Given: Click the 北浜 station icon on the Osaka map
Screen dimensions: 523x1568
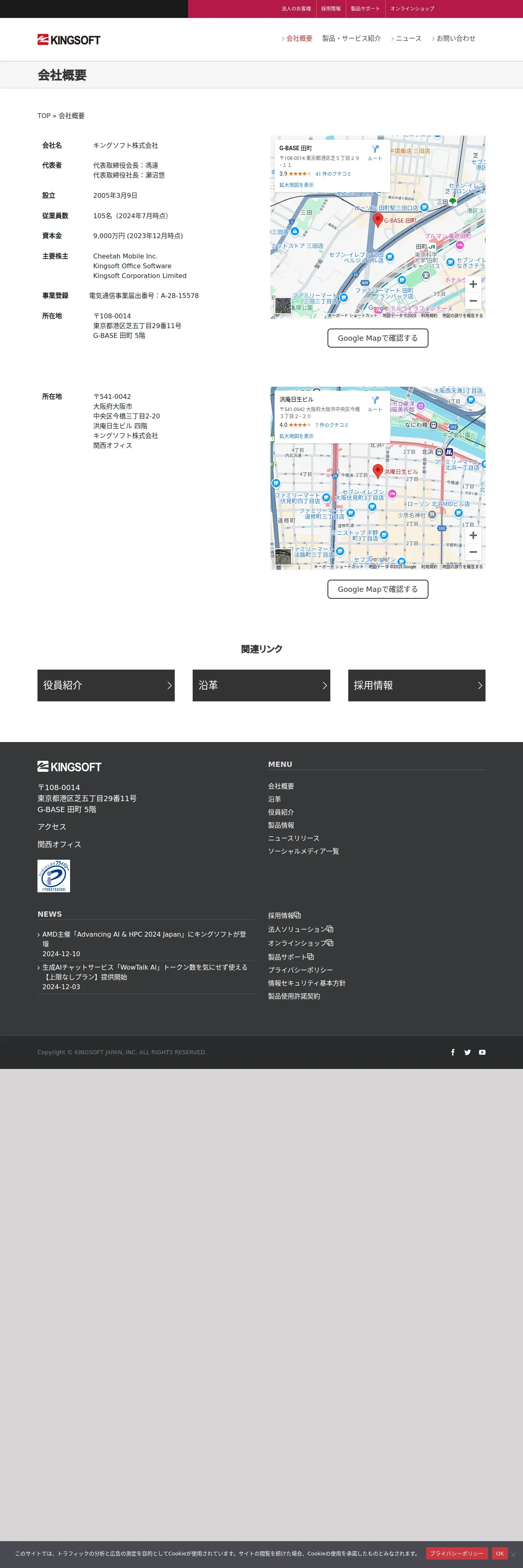Looking at the screenshot, I should [x=439, y=452].
